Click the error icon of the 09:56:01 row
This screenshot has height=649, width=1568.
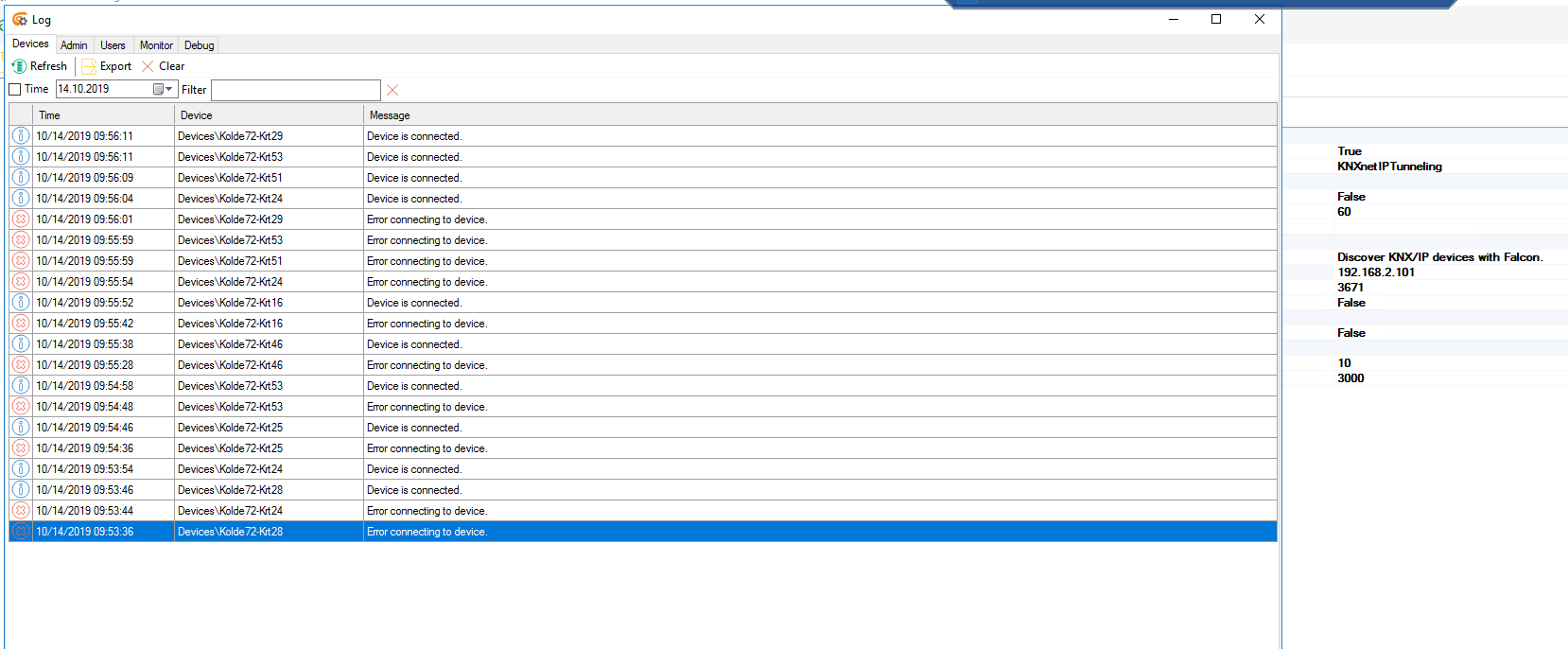(20, 219)
